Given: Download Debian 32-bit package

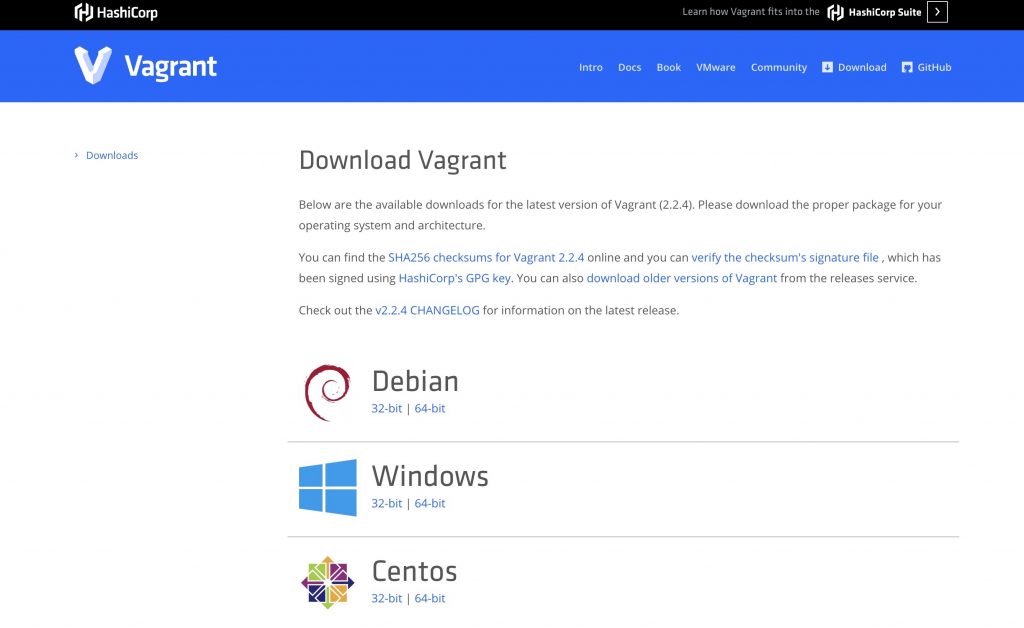Looking at the screenshot, I should pyautogui.click(x=387, y=408).
